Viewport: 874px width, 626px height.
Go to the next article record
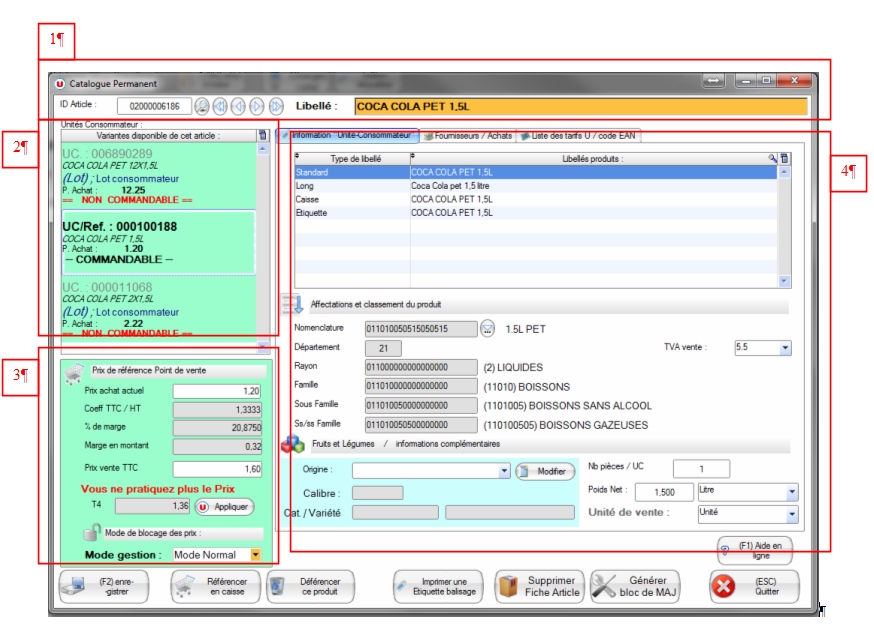[256, 106]
